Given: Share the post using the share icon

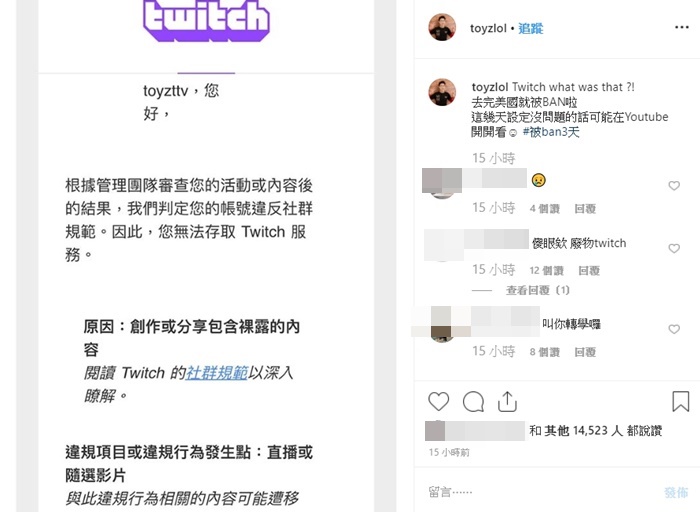Looking at the screenshot, I should (507, 401).
